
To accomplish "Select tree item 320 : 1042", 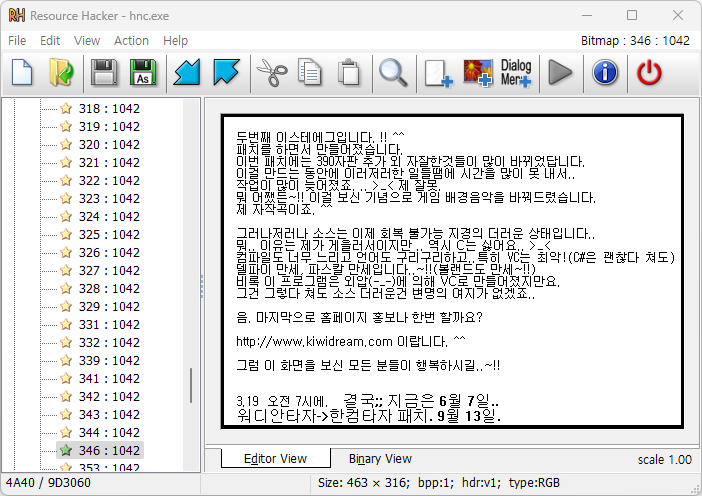I will coord(109,145).
